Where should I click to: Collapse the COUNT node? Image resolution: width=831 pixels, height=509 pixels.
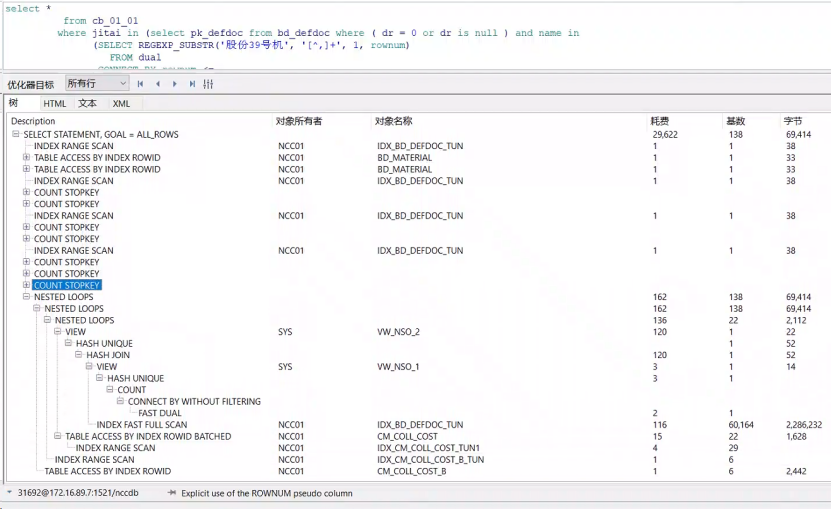point(110,389)
